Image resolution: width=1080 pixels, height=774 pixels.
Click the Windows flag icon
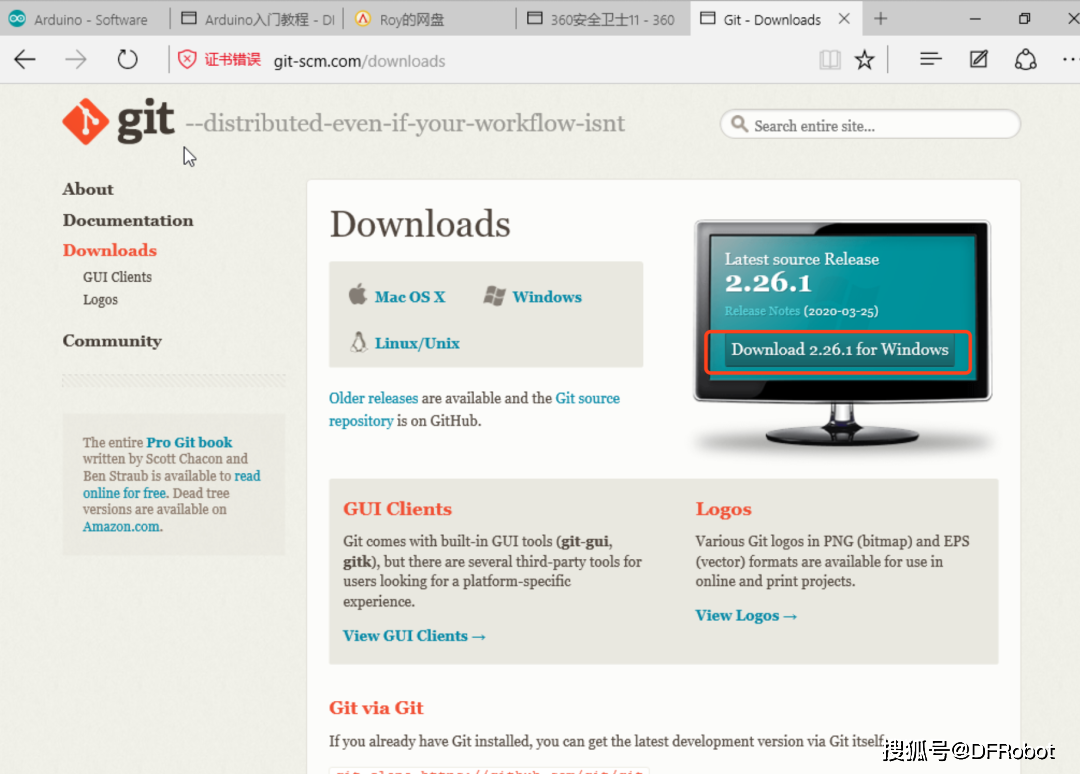(x=495, y=296)
